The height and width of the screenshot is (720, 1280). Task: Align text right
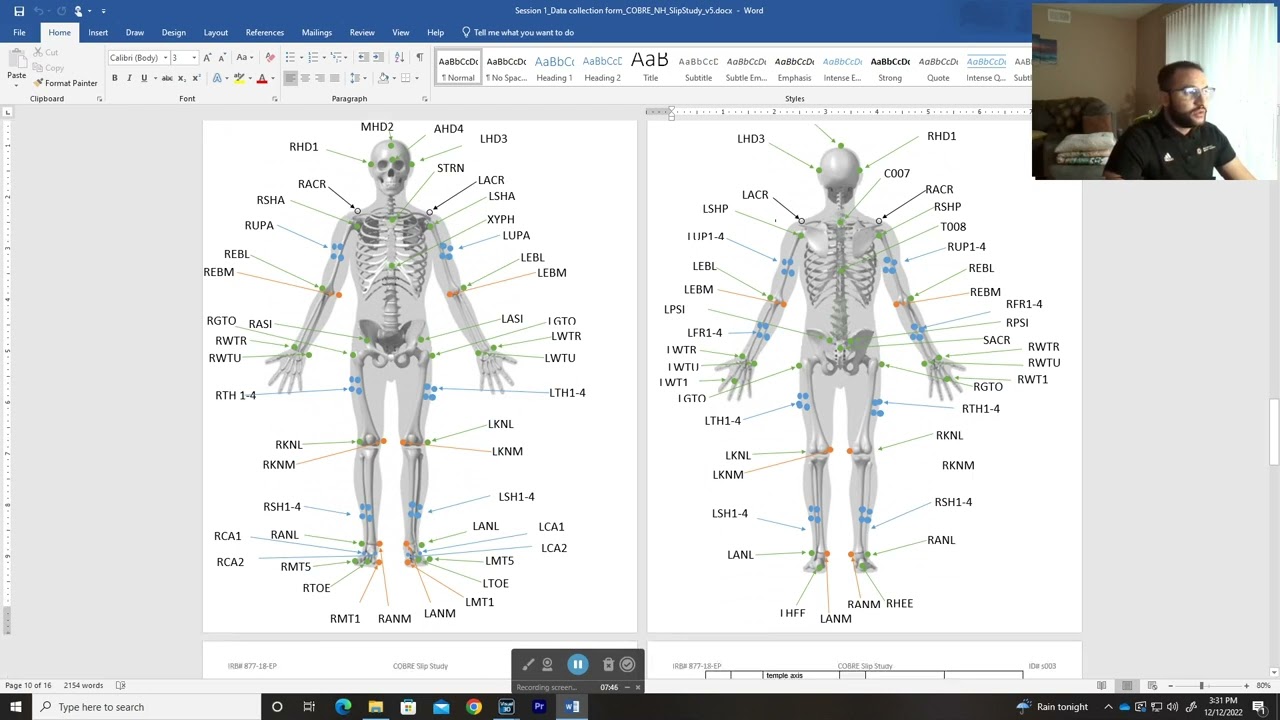click(320, 78)
